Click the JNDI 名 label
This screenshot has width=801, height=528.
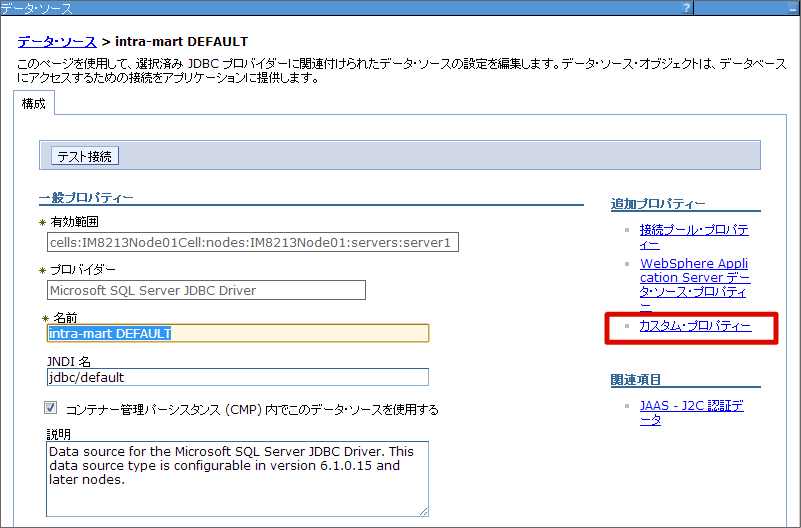68,362
